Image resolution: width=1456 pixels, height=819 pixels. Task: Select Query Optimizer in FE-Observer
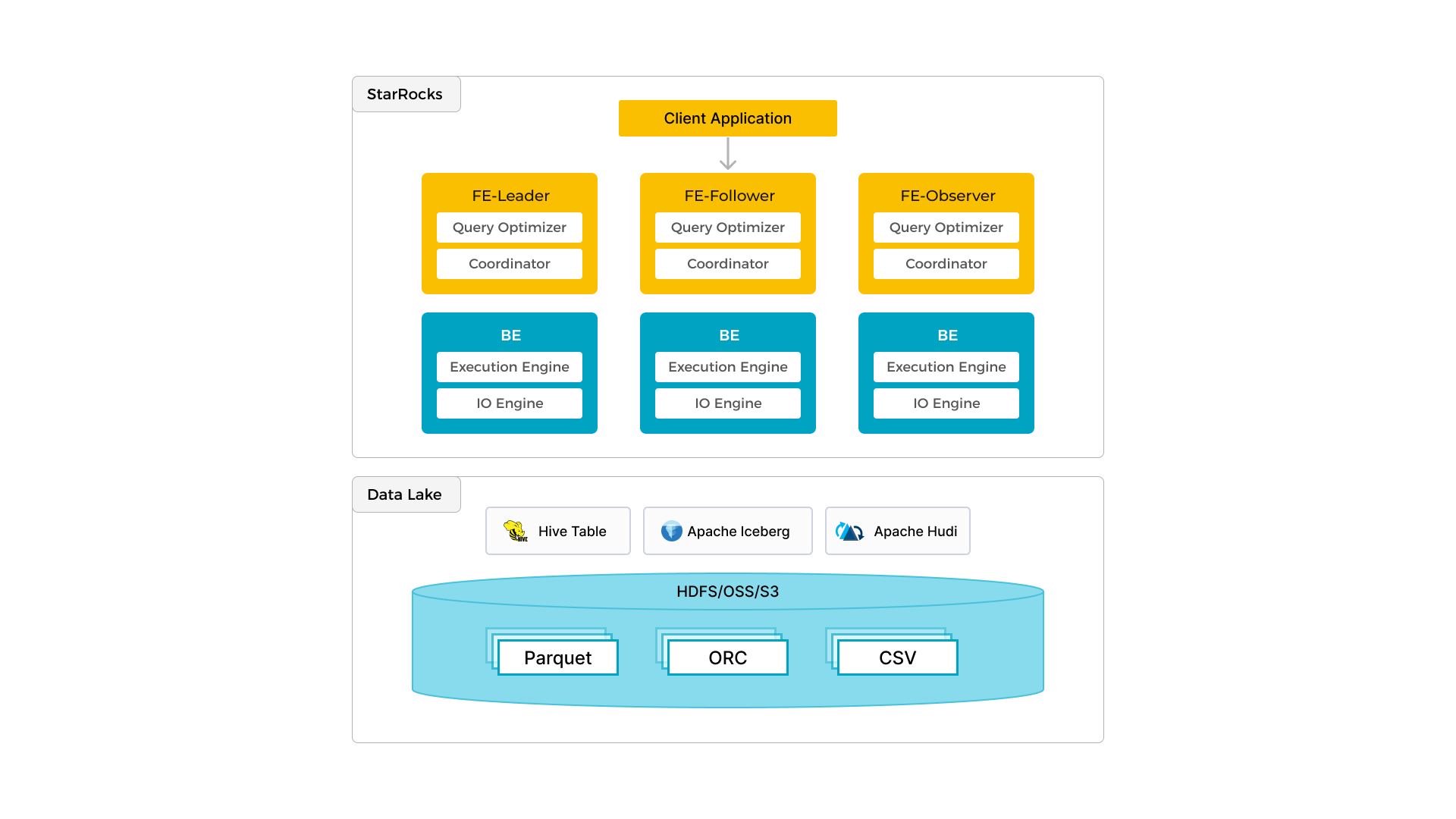click(946, 227)
